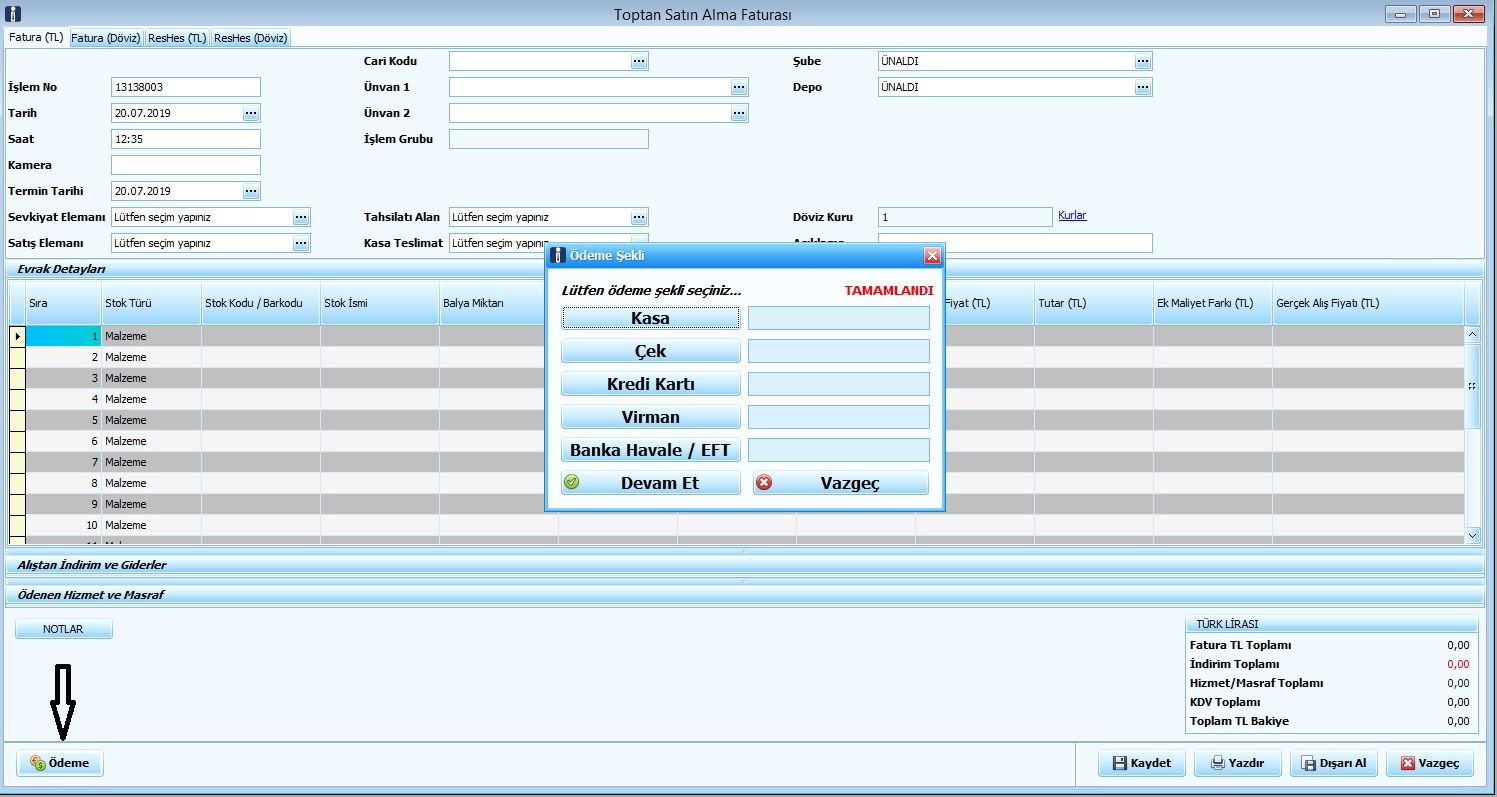This screenshot has width=1497, height=797.
Task: Close the Ödeme Şekli dialog
Action: tap(932, 256)
